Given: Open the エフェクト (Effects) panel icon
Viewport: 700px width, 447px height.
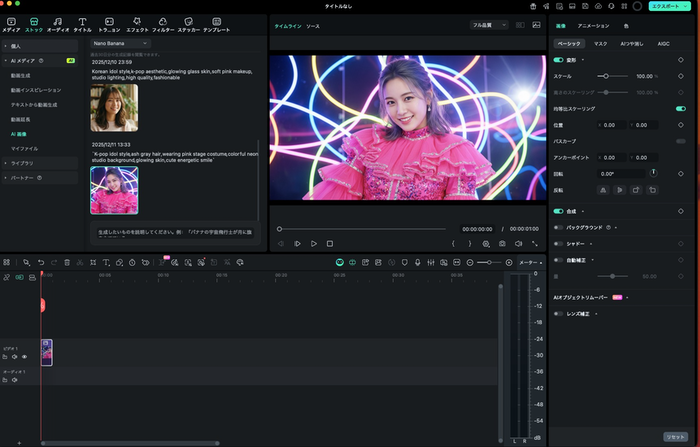Looking at the screenshot, I should (x=136, y=21).
